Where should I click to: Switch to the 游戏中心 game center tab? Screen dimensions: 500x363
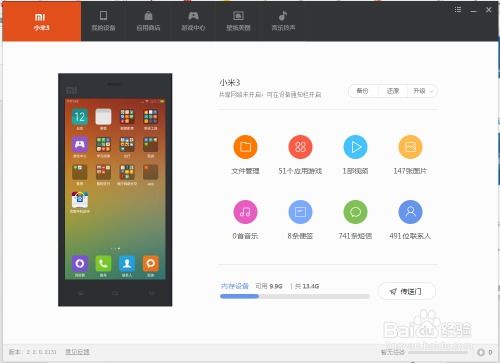coord(193,21)
